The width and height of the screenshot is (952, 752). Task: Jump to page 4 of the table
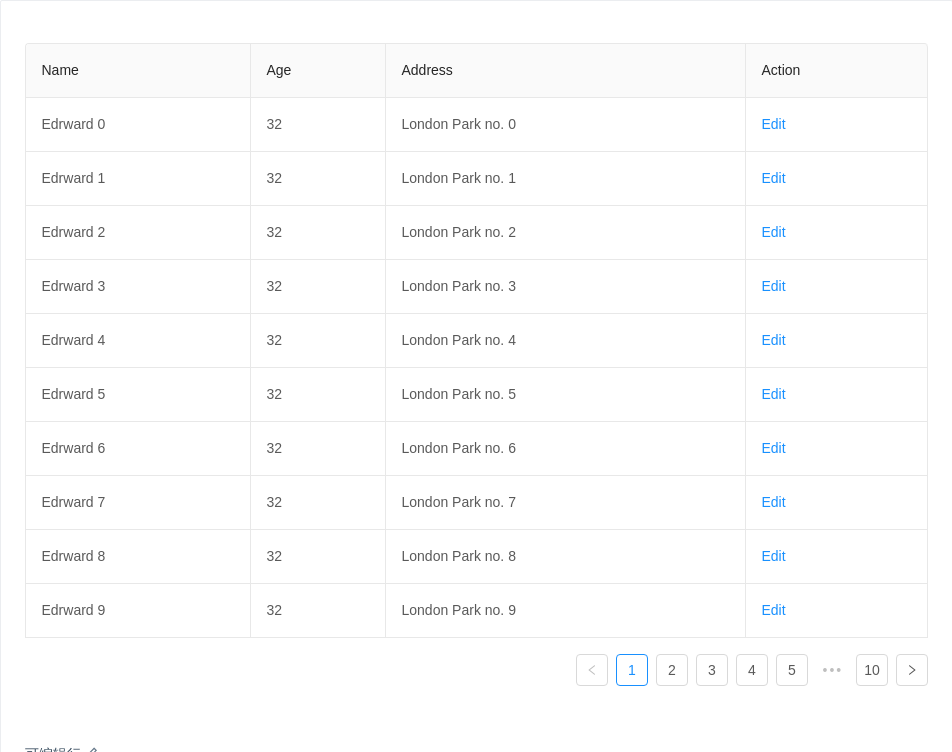point(751,670)
